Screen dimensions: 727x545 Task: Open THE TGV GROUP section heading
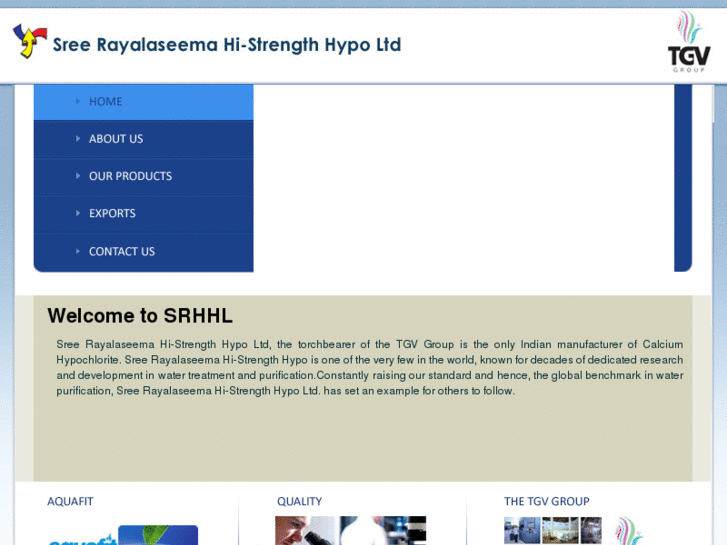pyautogui.click(x=547, y=501)
